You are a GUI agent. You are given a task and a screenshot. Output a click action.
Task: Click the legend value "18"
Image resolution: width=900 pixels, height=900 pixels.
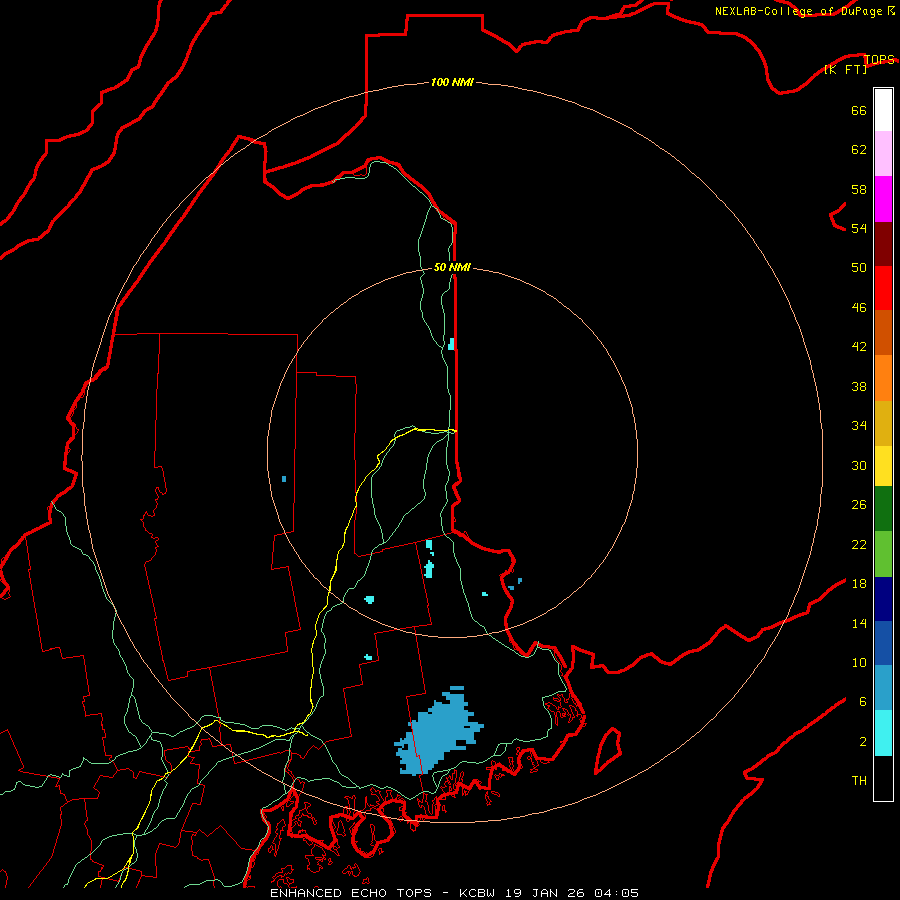[859, 584]
